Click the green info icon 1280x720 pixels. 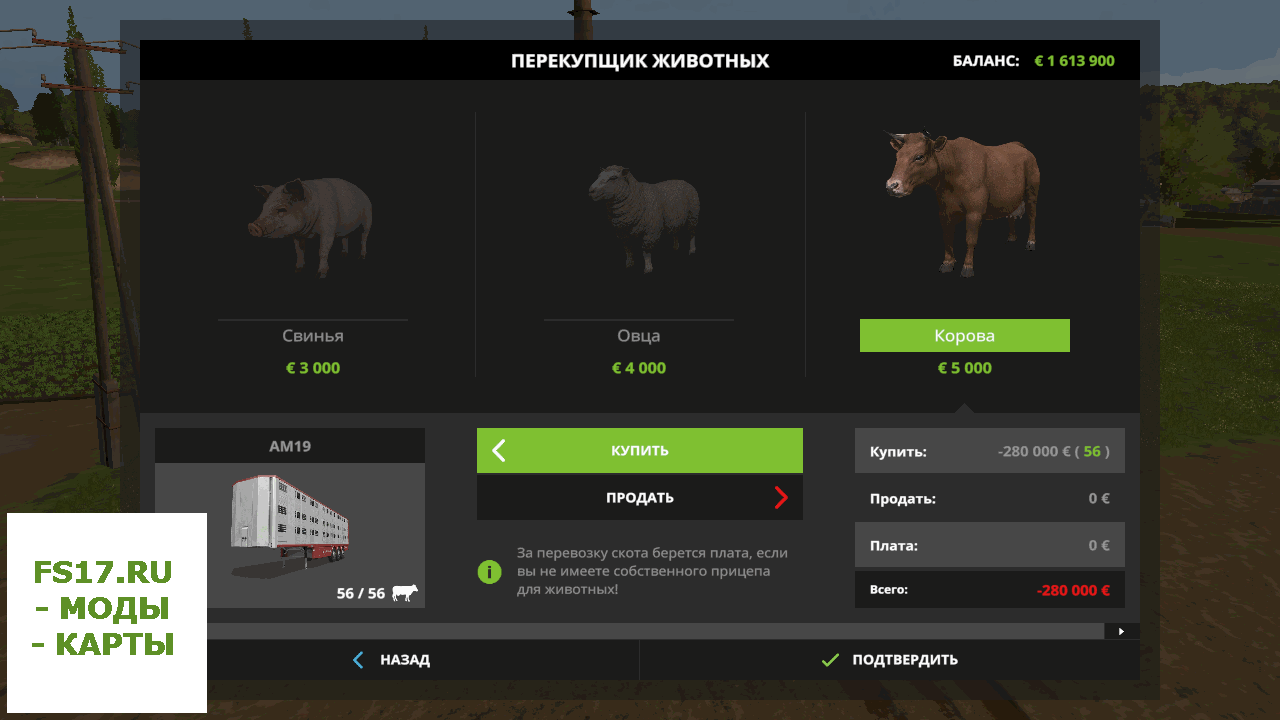(x=489, y=571)
